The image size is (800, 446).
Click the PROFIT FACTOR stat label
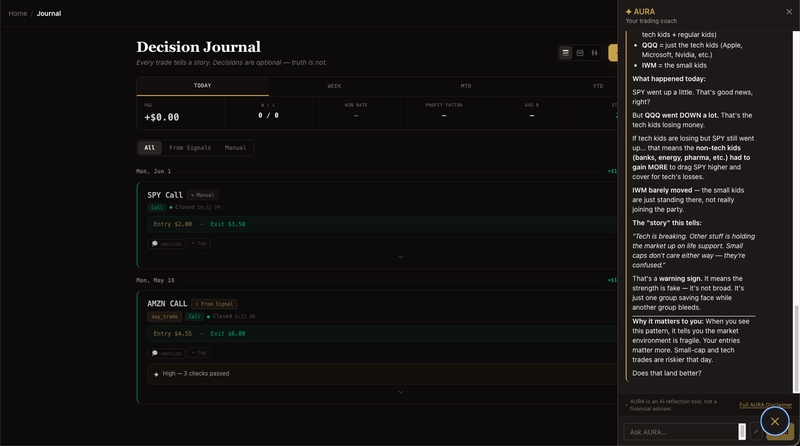point(443,105)
